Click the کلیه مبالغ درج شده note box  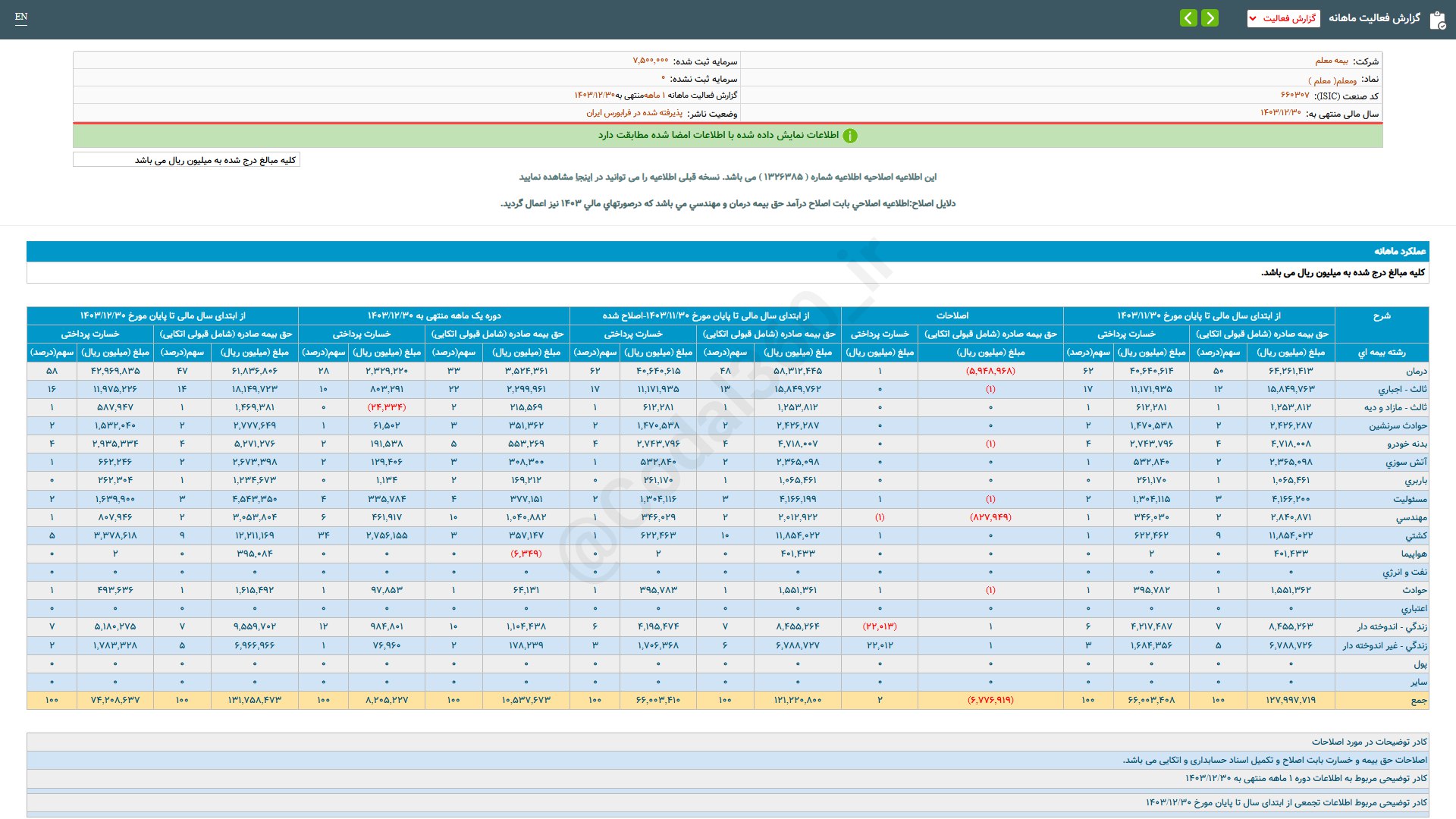(x=187, y=160)
